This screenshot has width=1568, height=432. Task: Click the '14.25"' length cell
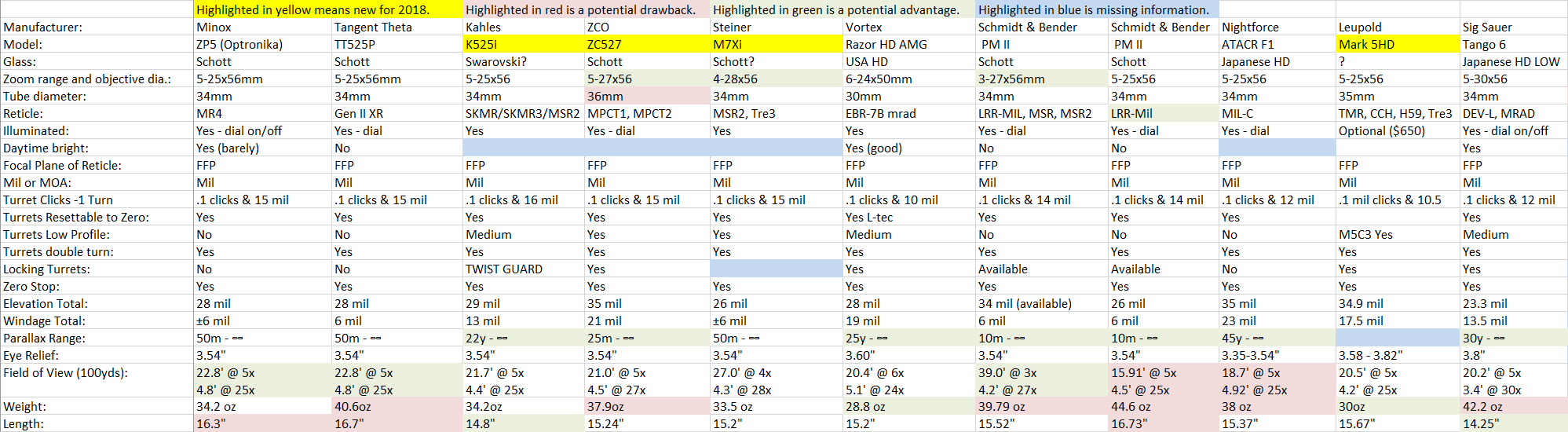[1514, 424]
